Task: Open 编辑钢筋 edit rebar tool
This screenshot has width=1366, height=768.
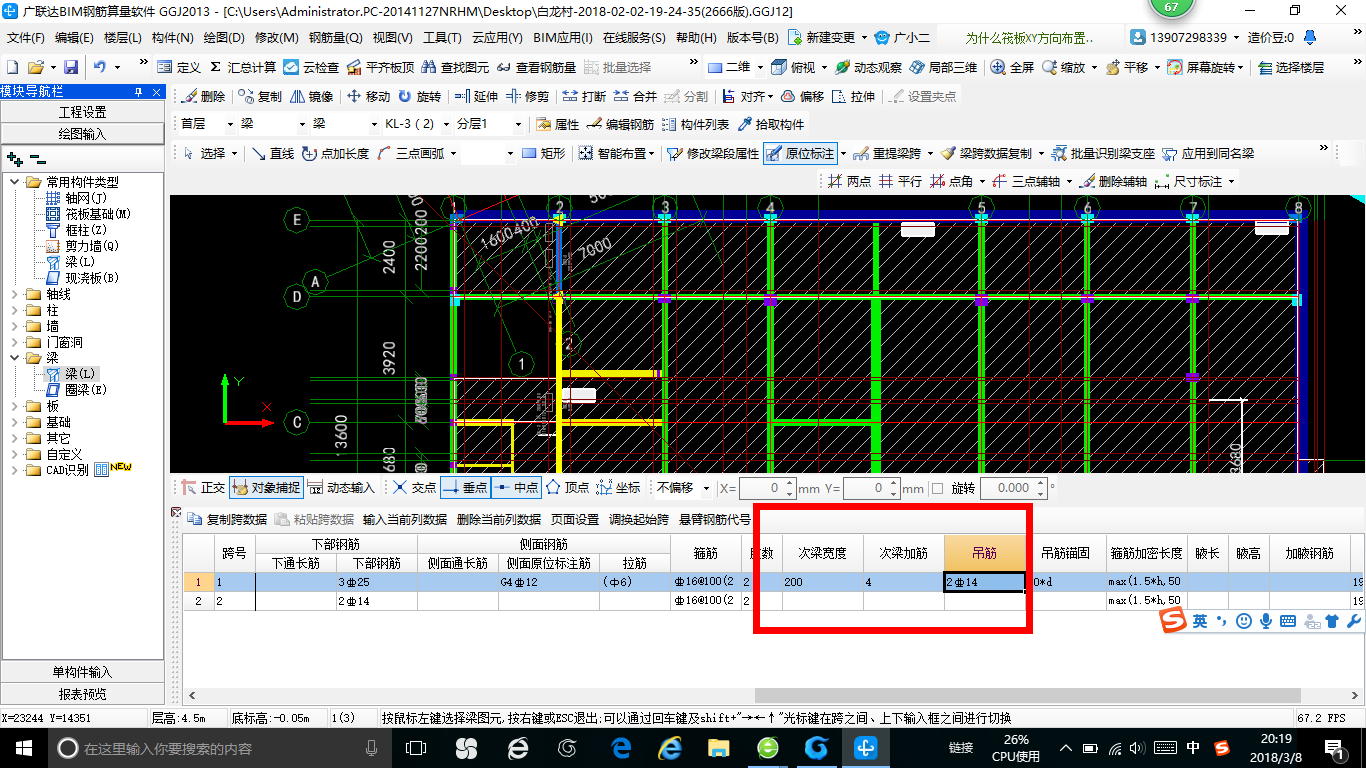Action: [x=621, y=125]
